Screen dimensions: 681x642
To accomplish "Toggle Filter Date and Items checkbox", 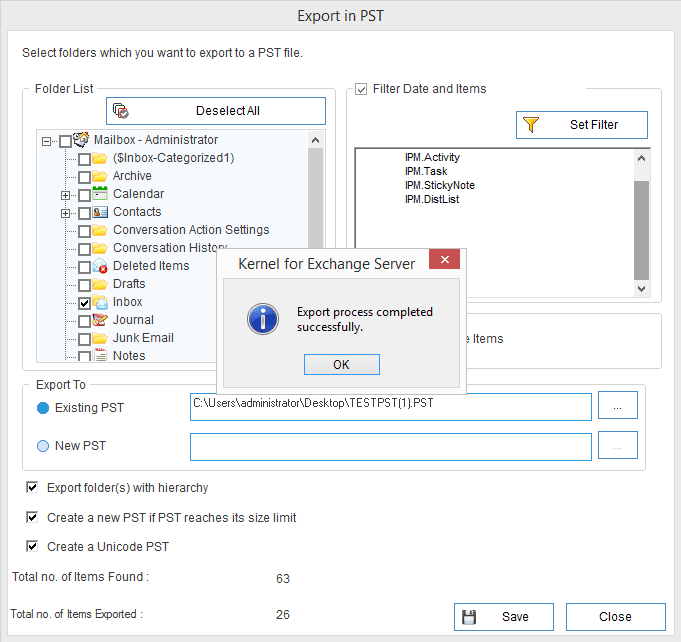I will (361, 89).
